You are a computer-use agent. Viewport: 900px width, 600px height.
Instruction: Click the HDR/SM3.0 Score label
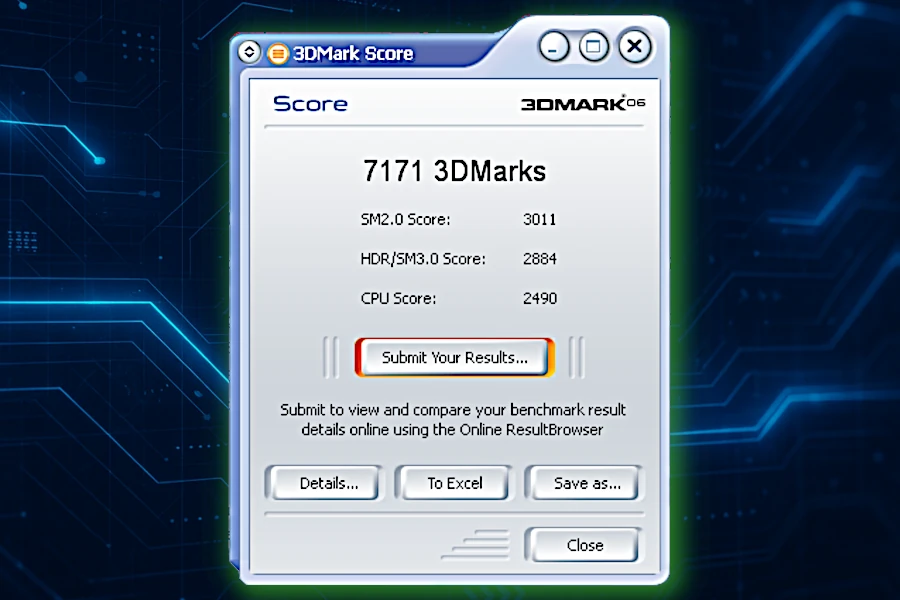[x=423, y=259]
